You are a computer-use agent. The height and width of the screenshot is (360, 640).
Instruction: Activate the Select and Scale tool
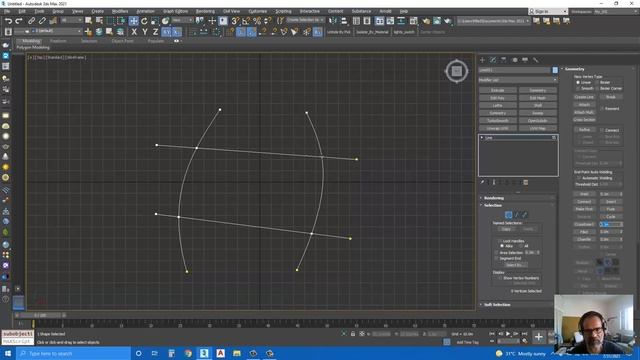tap(155, 21)
